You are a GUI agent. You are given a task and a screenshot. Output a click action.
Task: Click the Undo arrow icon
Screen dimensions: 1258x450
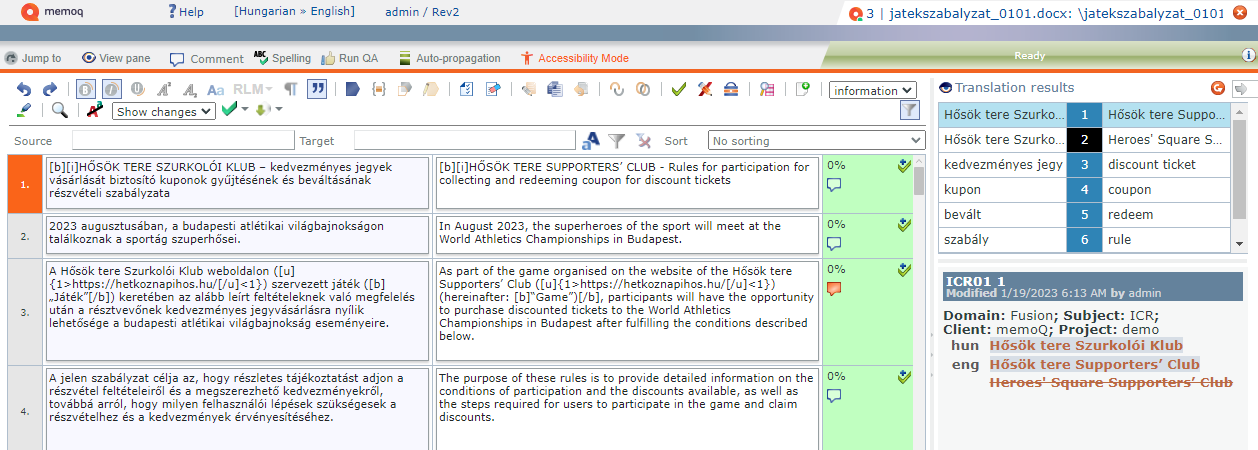click(x=24, y=89)
